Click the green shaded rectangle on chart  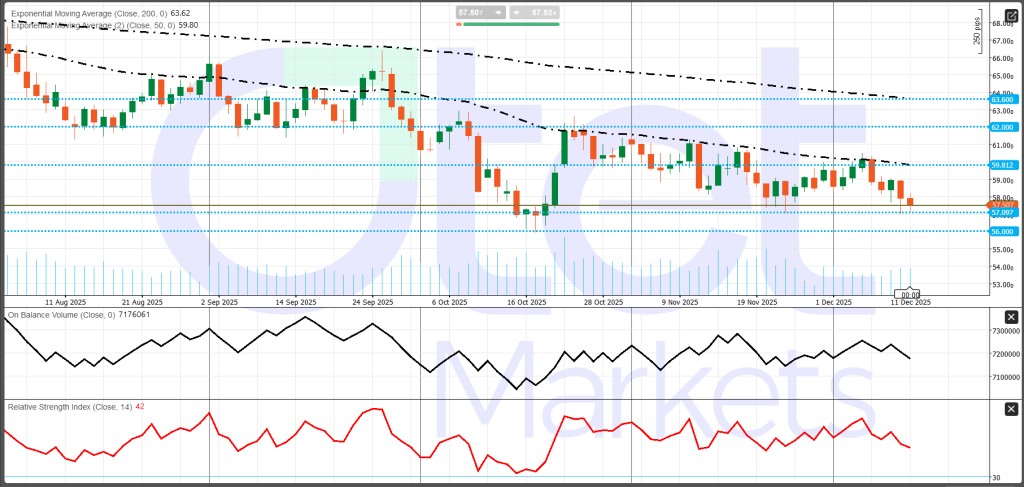[350, 110]
